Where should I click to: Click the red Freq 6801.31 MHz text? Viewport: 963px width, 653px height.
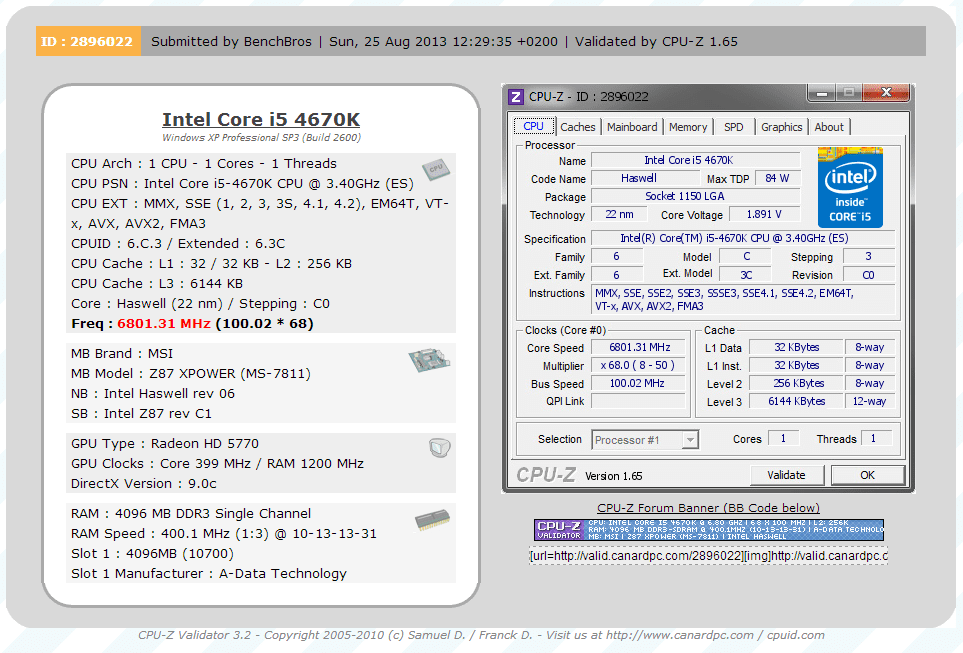(x=163, y=324)
